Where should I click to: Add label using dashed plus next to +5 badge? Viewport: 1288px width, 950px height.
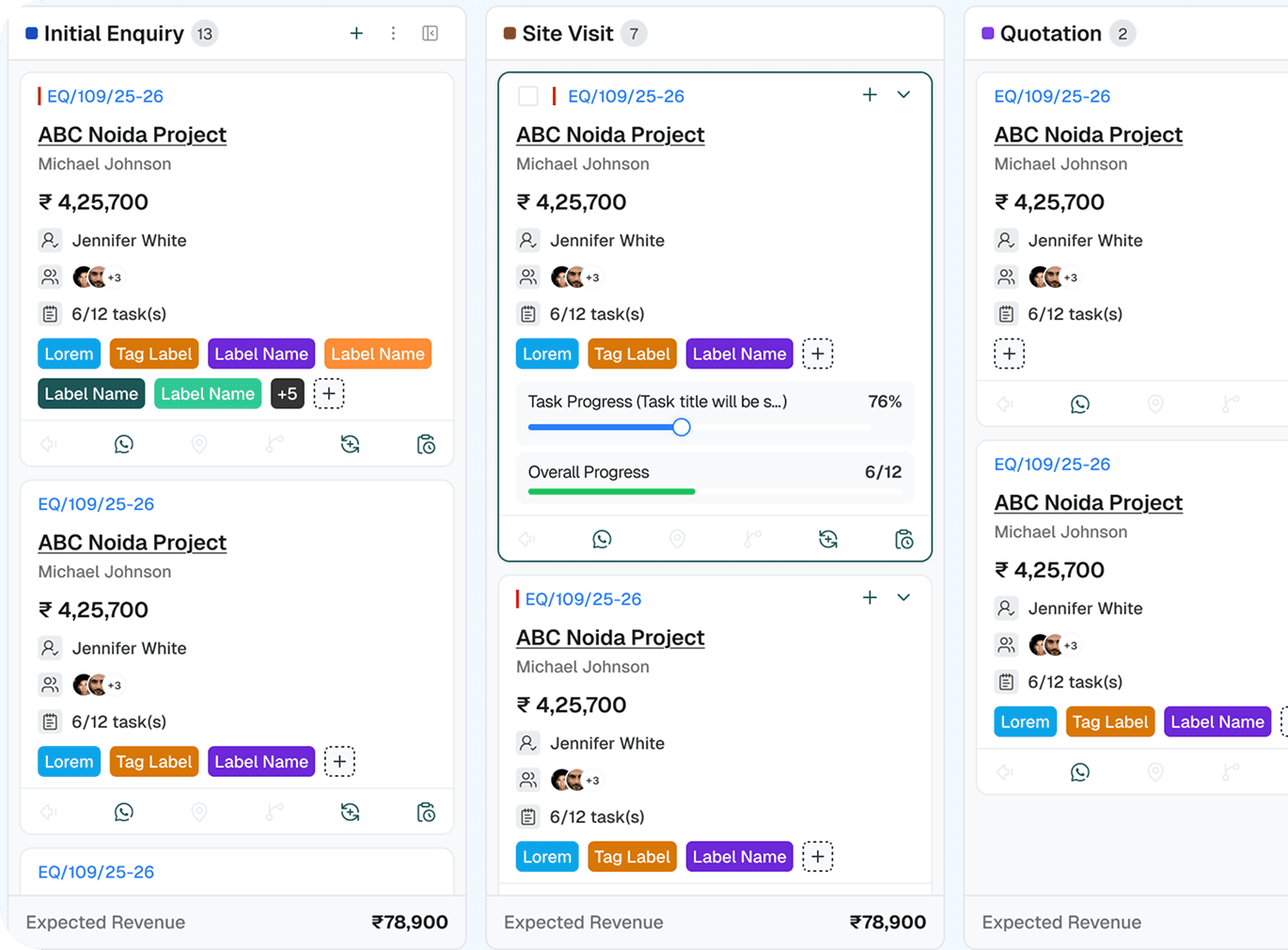click(x=329, y=394)
